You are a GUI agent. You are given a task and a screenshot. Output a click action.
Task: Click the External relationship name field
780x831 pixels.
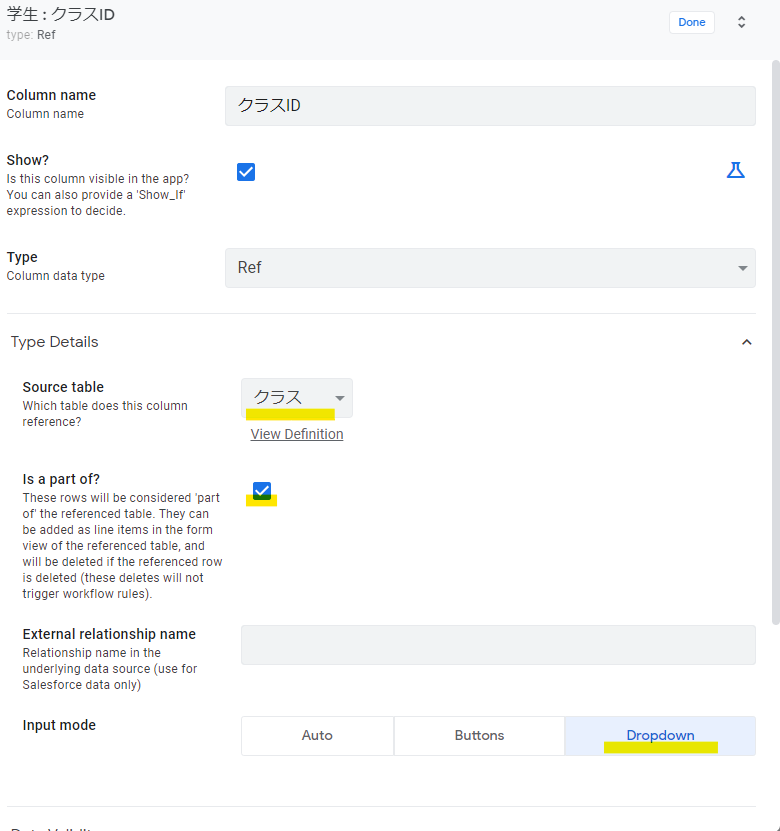[498, 645]
